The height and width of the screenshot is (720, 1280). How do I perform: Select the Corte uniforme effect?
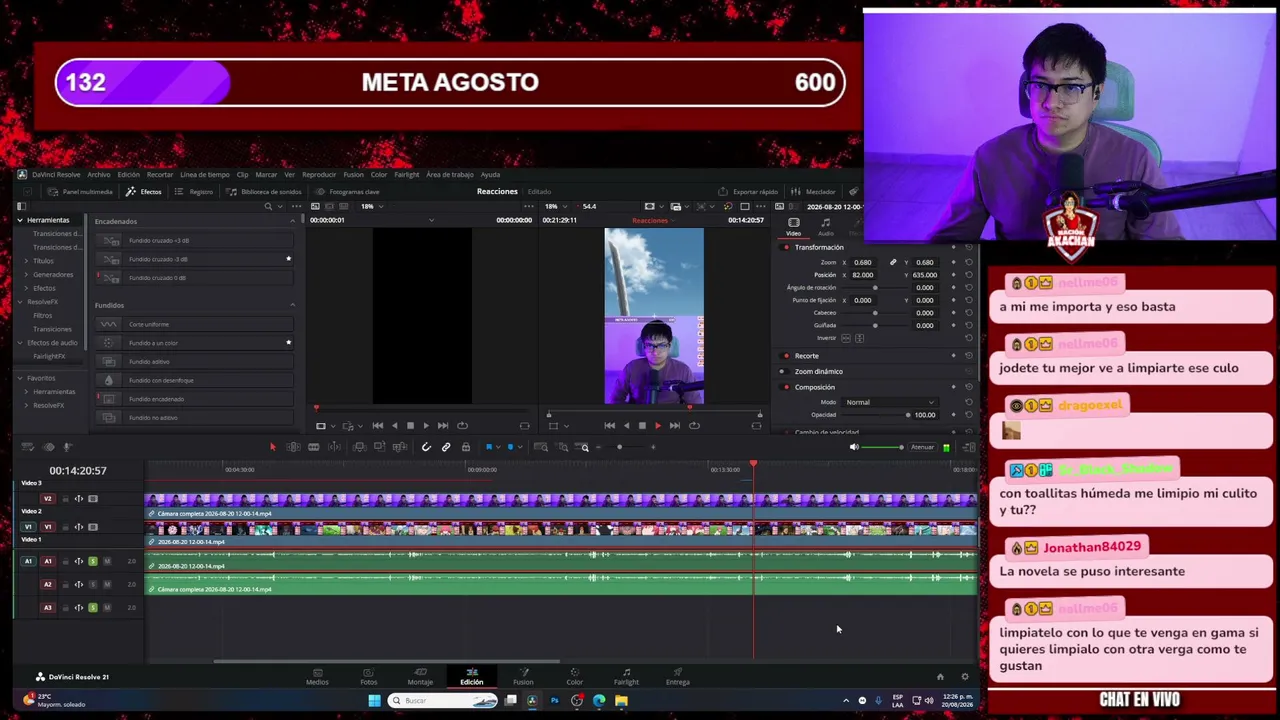pos(194,324)
